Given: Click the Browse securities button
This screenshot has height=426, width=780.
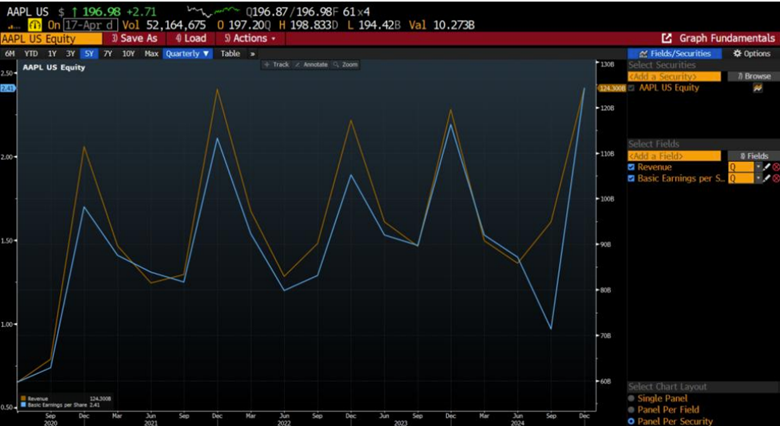Looking at the screenshot, I should pos(753,77).
